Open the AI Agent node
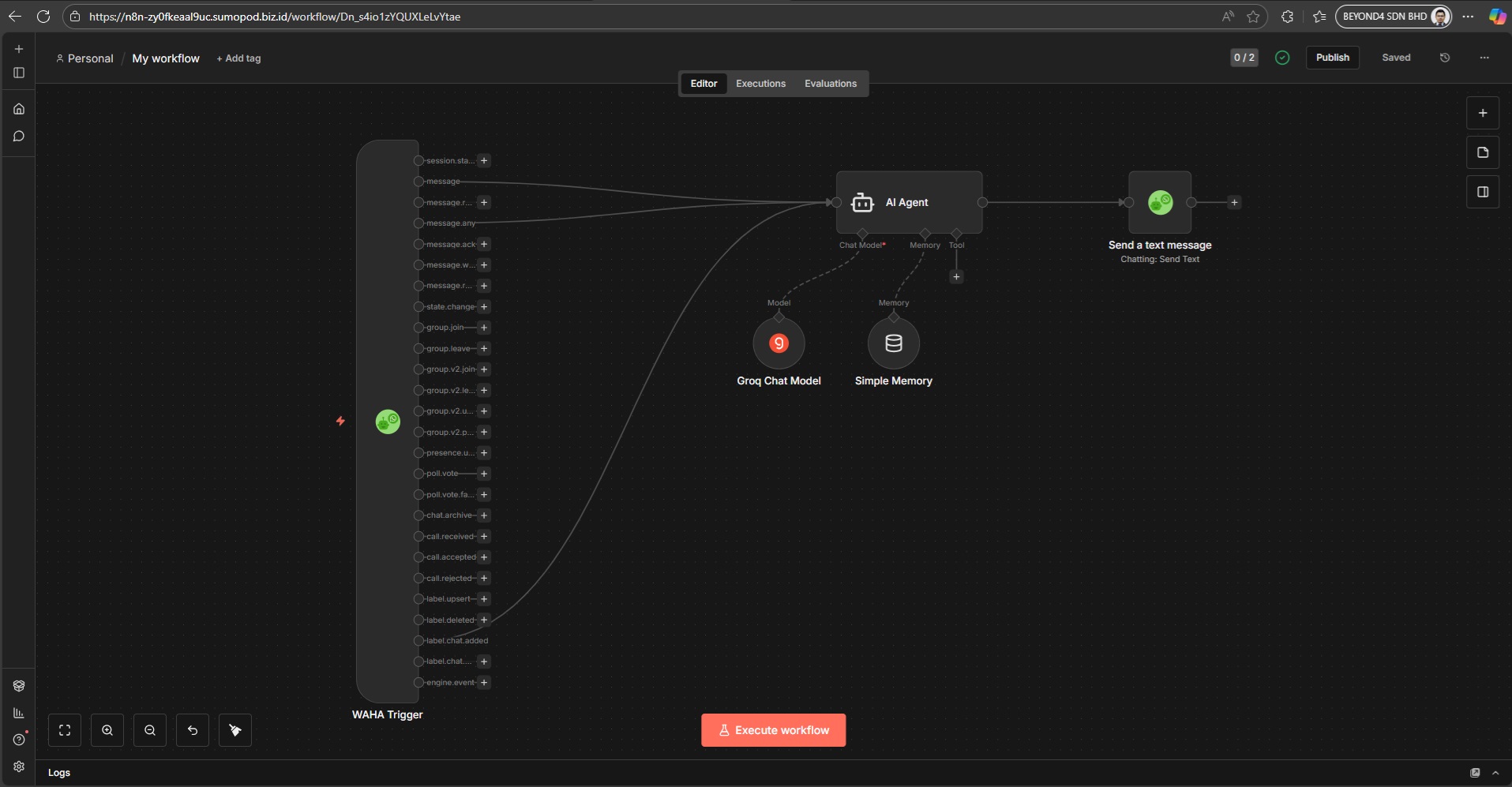 tap(908, 202)
